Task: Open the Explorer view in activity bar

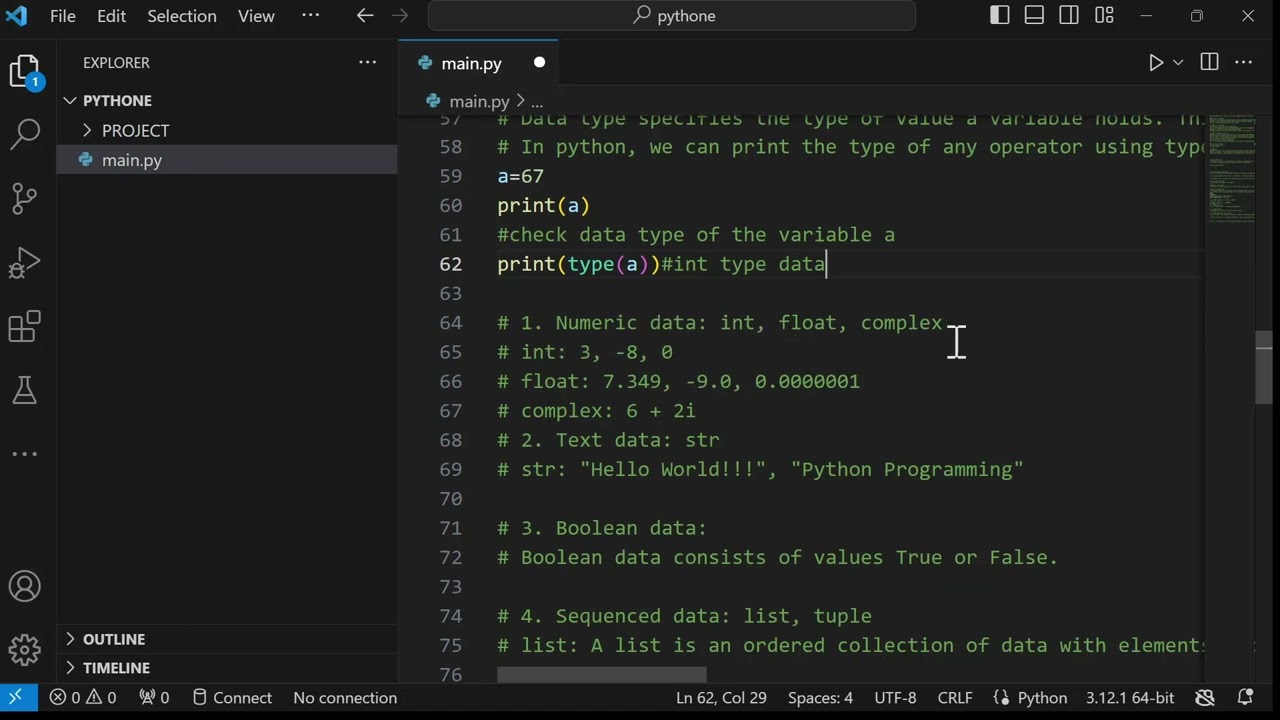Action: click(x=25, y=72)
